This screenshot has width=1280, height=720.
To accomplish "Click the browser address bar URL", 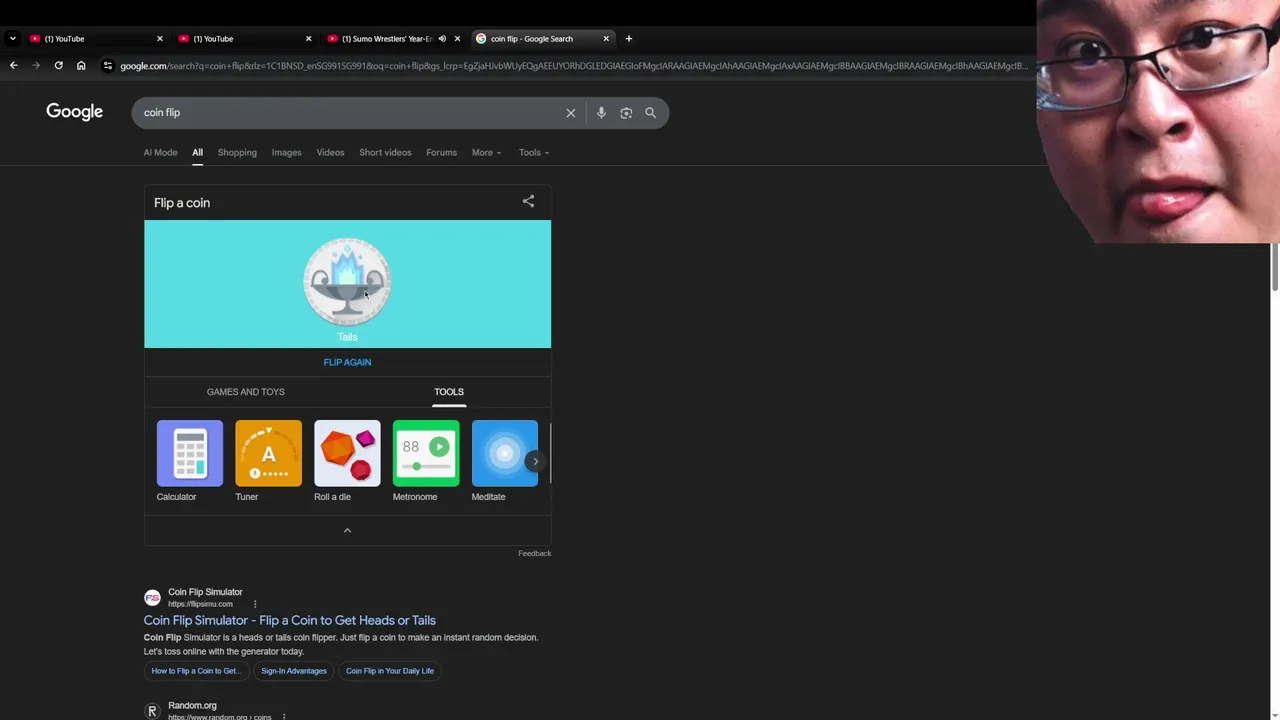I will 573,66.
